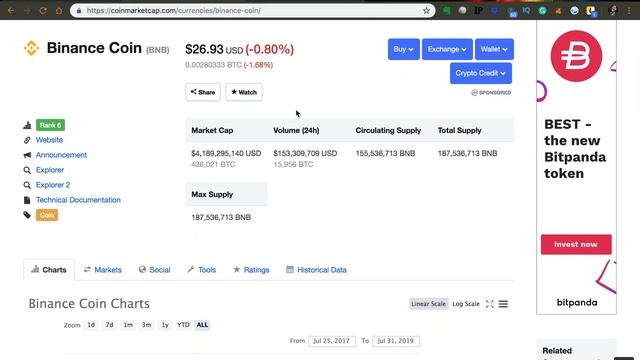Open the Technical Documentation link

78,200
